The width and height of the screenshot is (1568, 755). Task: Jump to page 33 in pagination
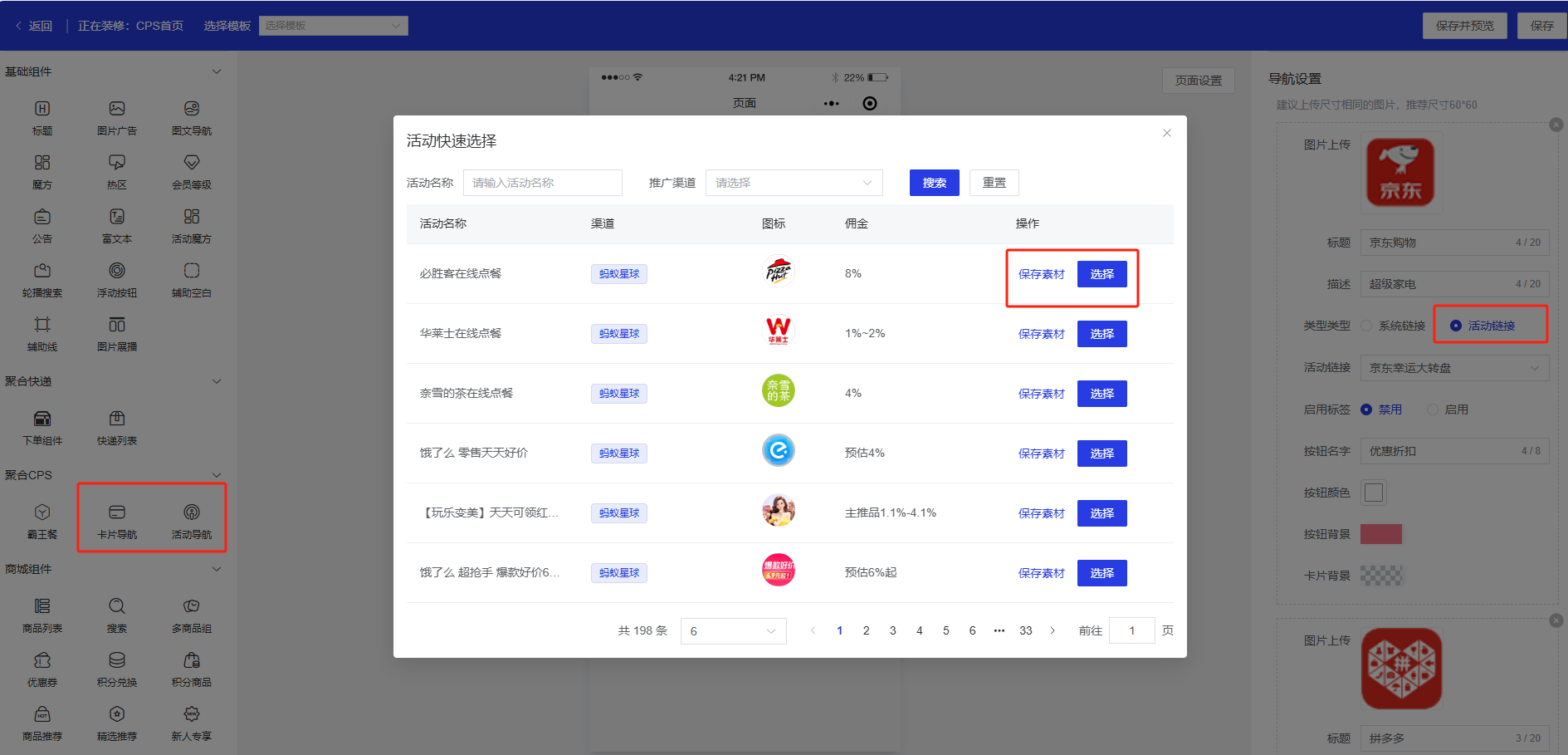tap(1026, 630)
